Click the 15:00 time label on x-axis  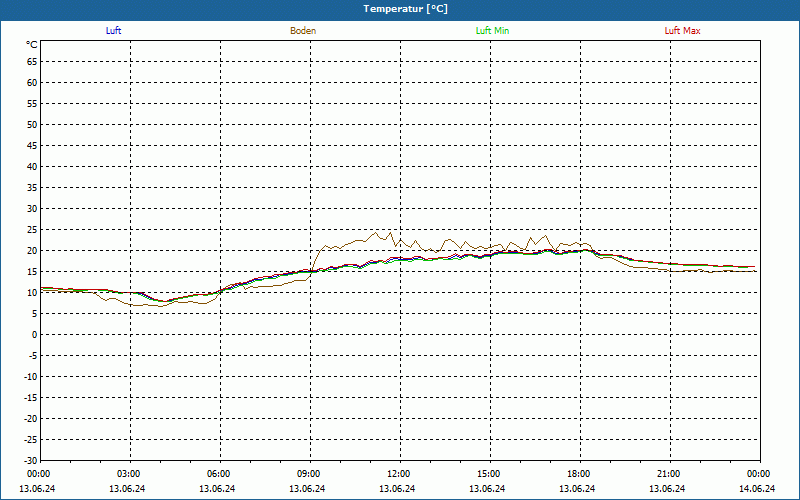489,474
